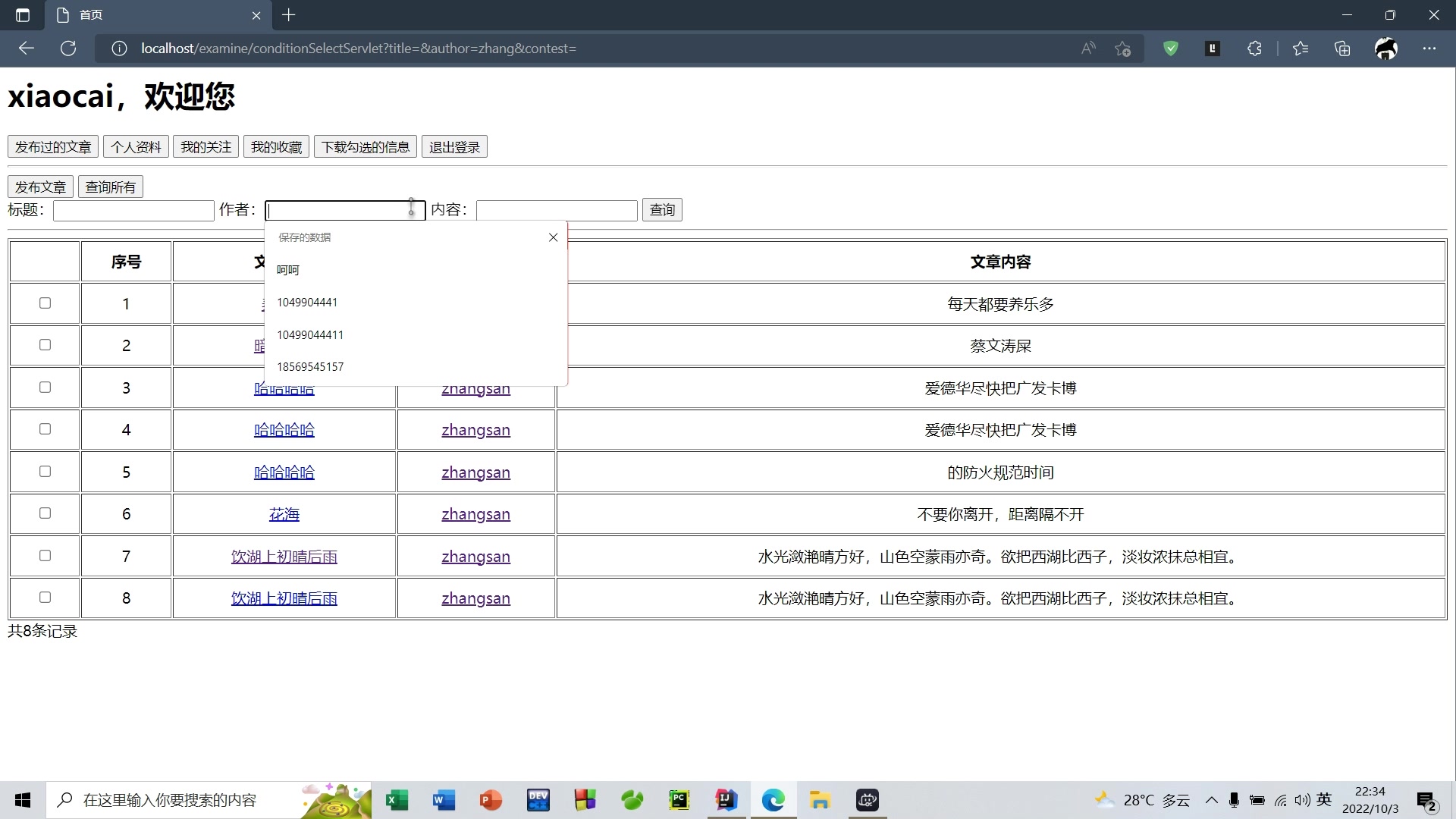Tick the checkbox for row 3

pyautogui.click(x=45, y=388)
